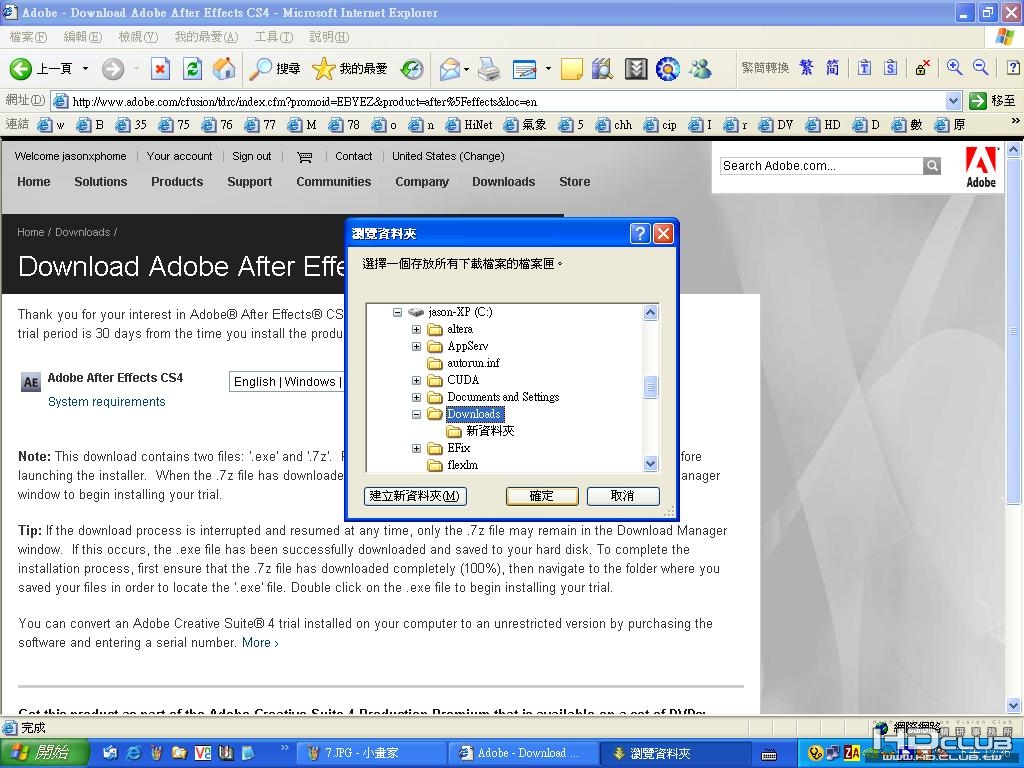
Task: Zoom in with the plus magnifier icon
Action: coord(954,67)
